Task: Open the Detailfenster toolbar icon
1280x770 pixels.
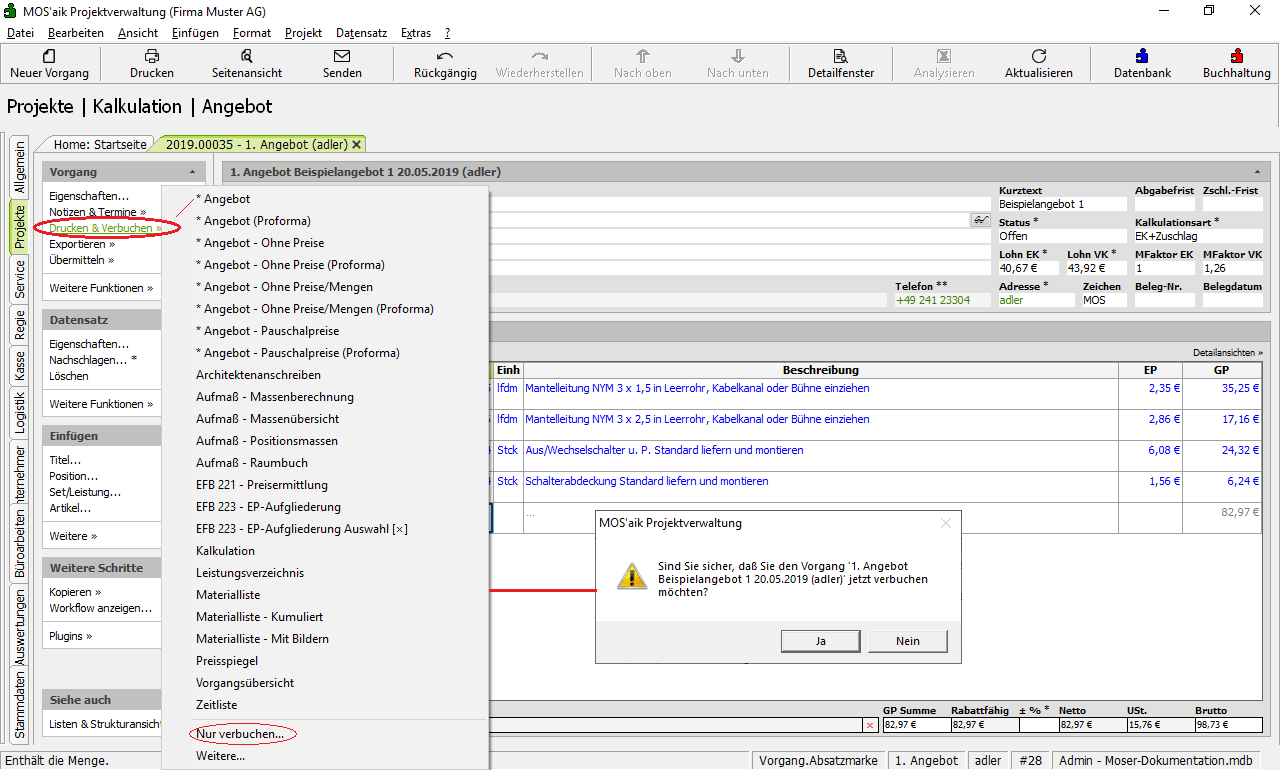Action: coord(840,57)
